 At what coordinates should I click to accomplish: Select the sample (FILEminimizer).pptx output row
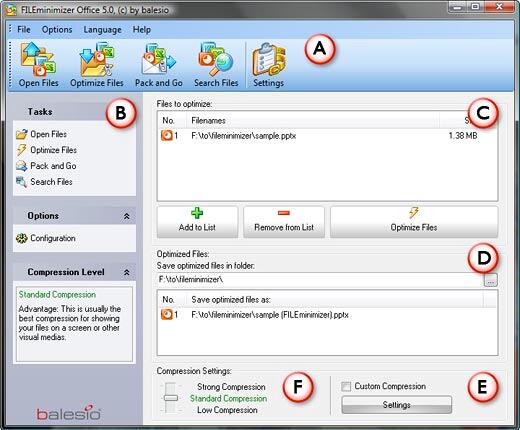point(327,314)
